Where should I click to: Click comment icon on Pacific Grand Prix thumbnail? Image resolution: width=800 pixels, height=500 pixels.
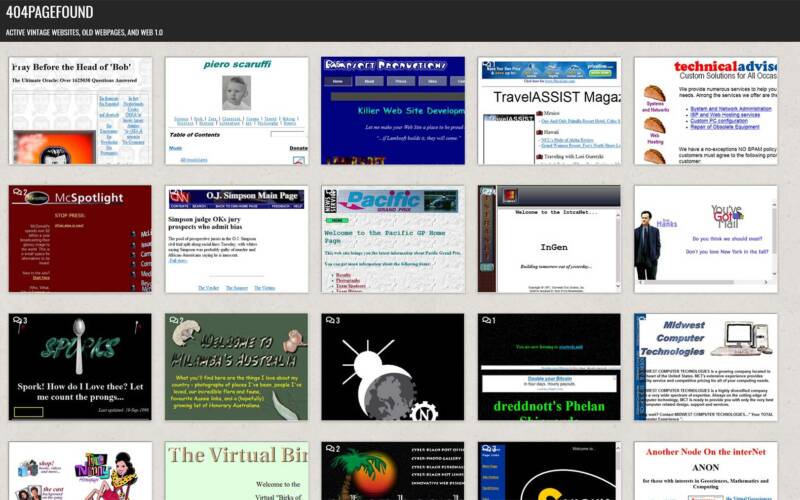coord(331,193)
